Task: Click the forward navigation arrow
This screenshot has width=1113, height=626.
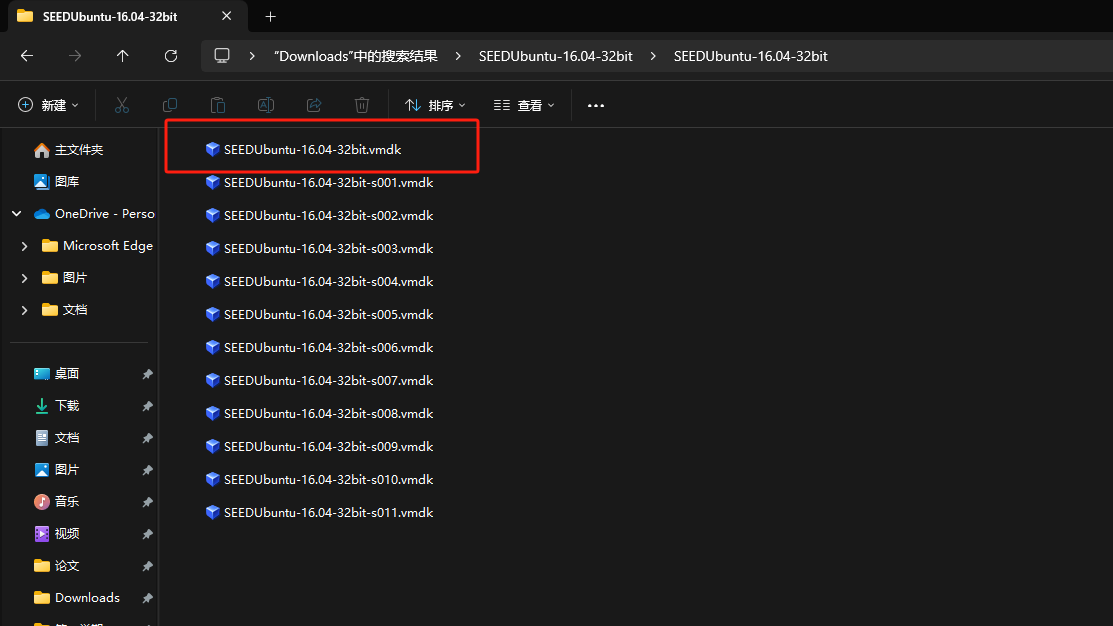Action: pos(75,55)
